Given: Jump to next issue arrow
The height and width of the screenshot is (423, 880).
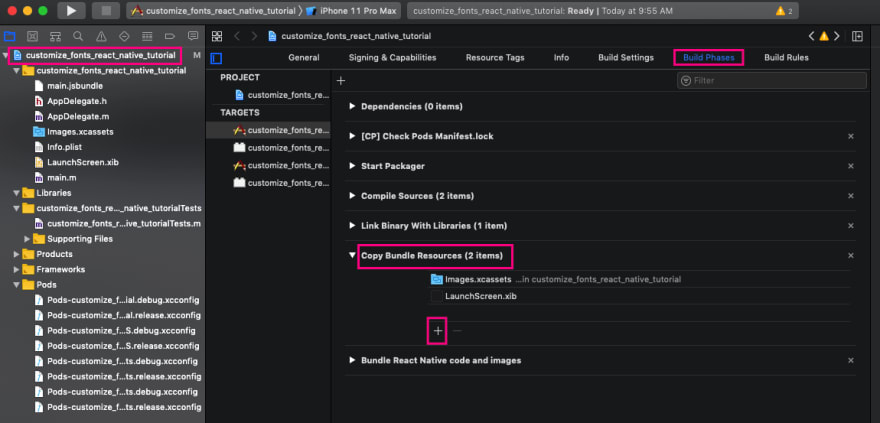Looking at the screenshot, I should [x=837, y=36].
